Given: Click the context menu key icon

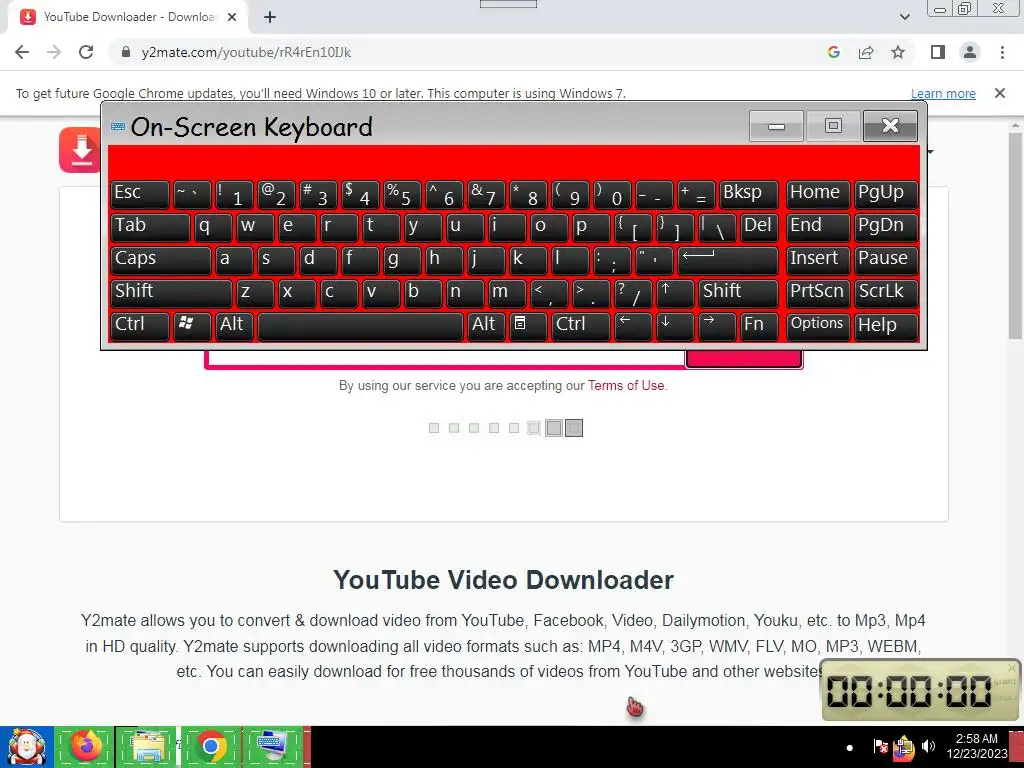Looking at the screenshot, I should click(528, 325).
